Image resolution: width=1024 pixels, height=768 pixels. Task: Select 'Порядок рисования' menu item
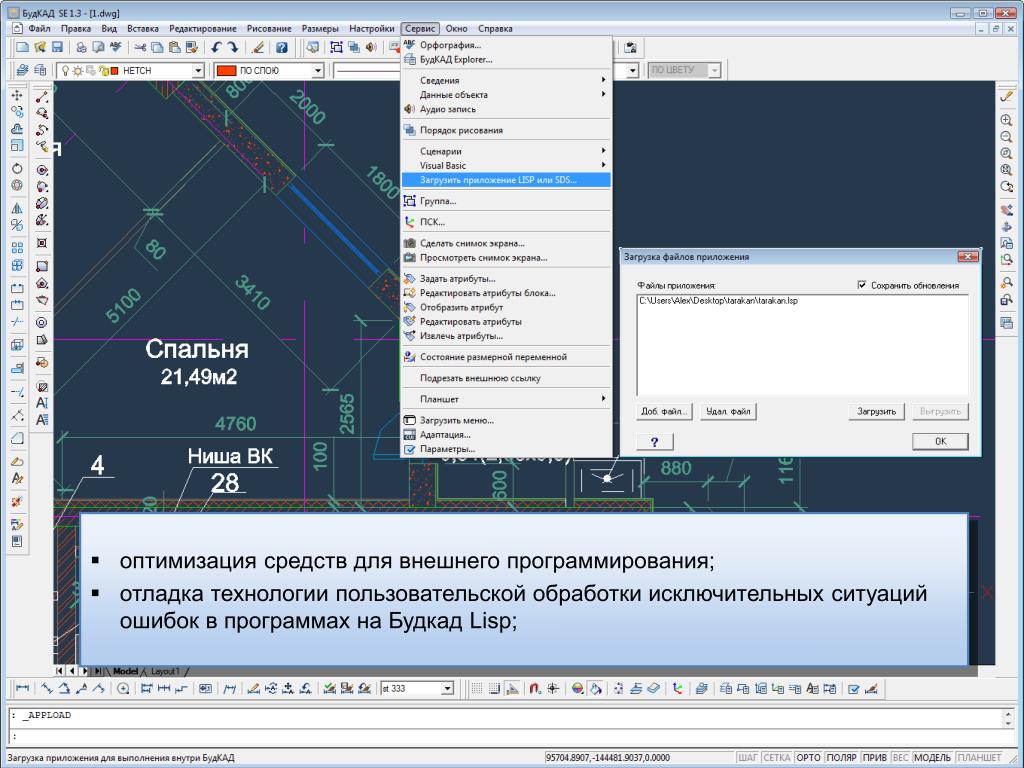506,130
